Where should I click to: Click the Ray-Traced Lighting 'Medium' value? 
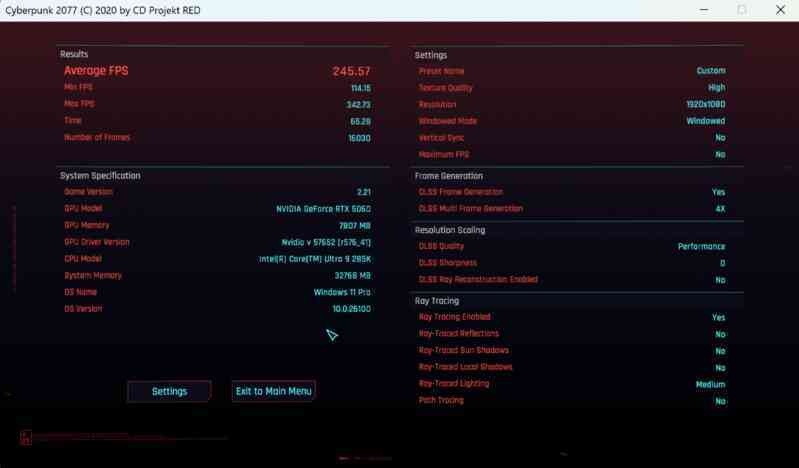pyautogui.click(x=710, y=384)
